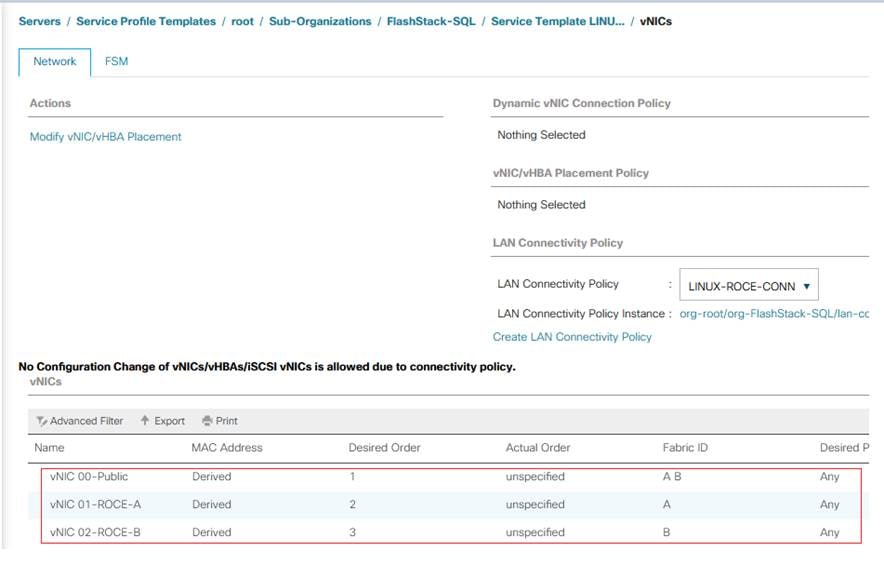Click Any in vNIC 00-Public row
This screenshot has width=884, height=565.
(x=830, y=477)
